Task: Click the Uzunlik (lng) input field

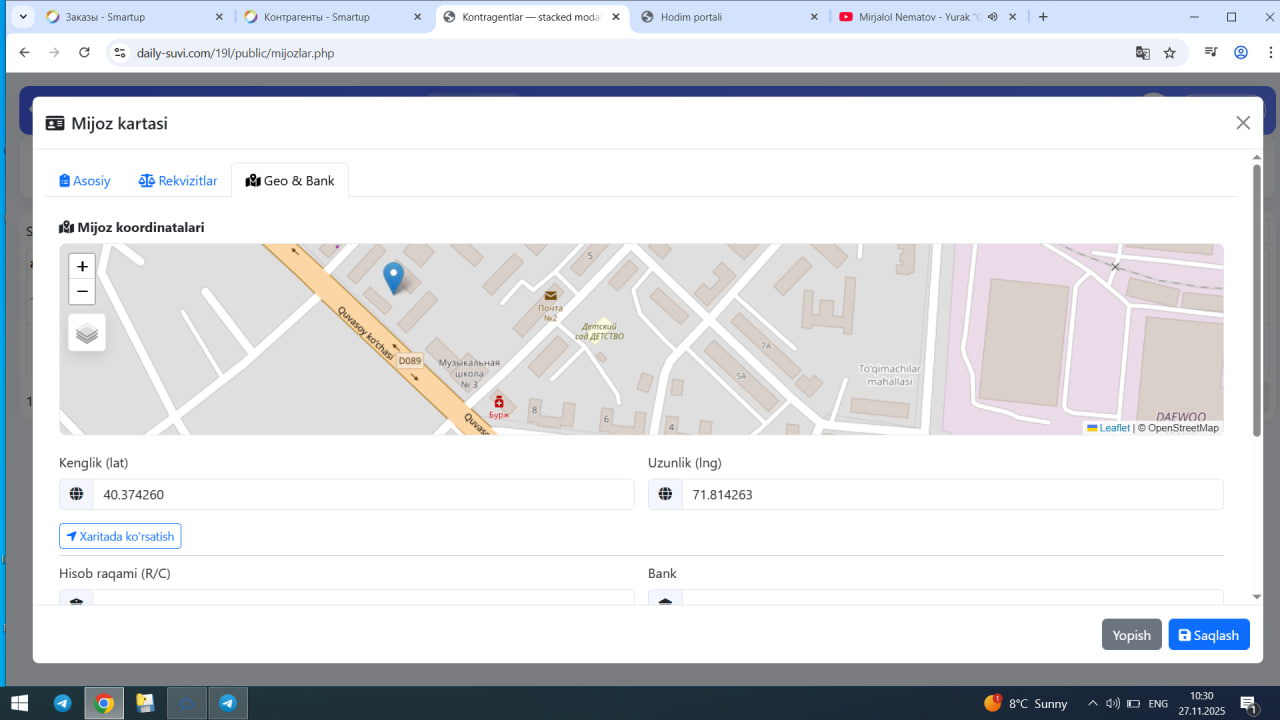Action: click(951, 494)
